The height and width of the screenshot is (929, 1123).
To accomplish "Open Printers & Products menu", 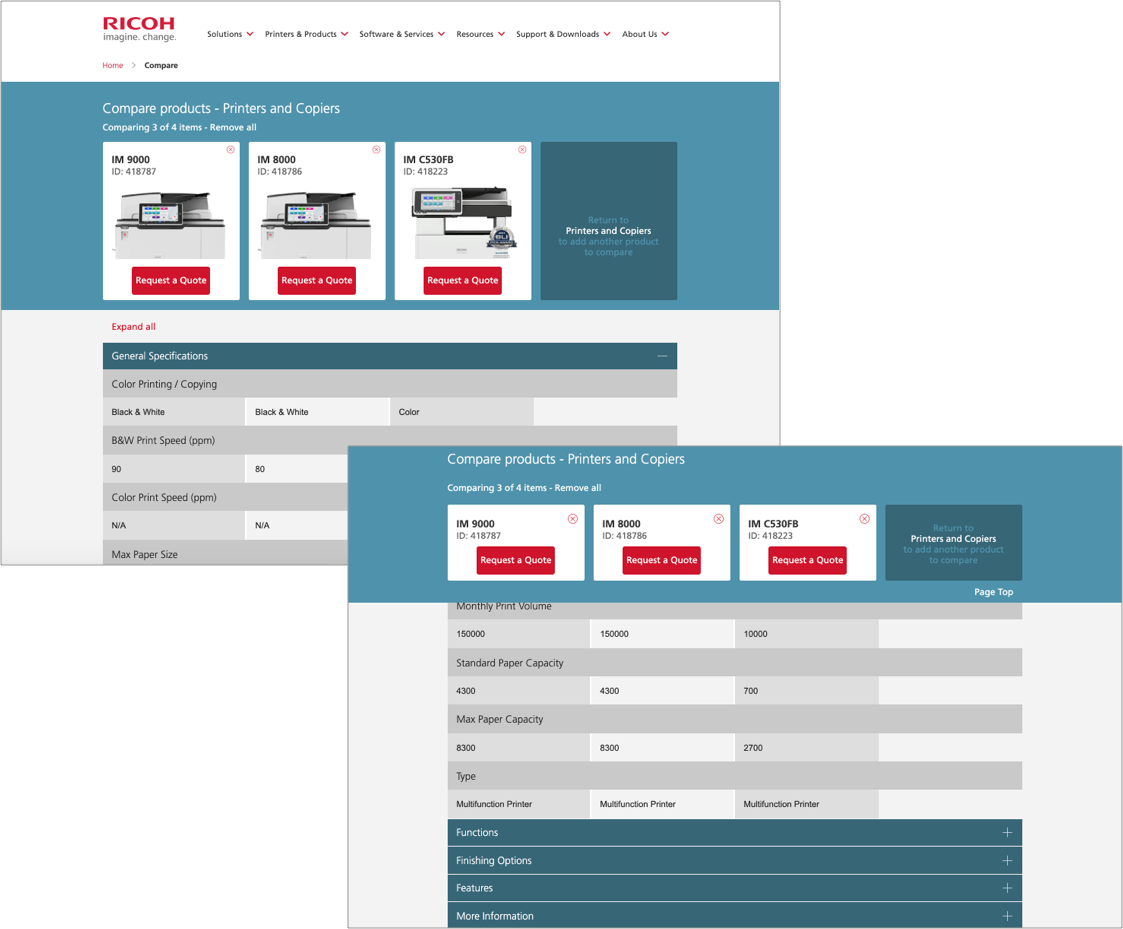I will (x=307, y=34).
